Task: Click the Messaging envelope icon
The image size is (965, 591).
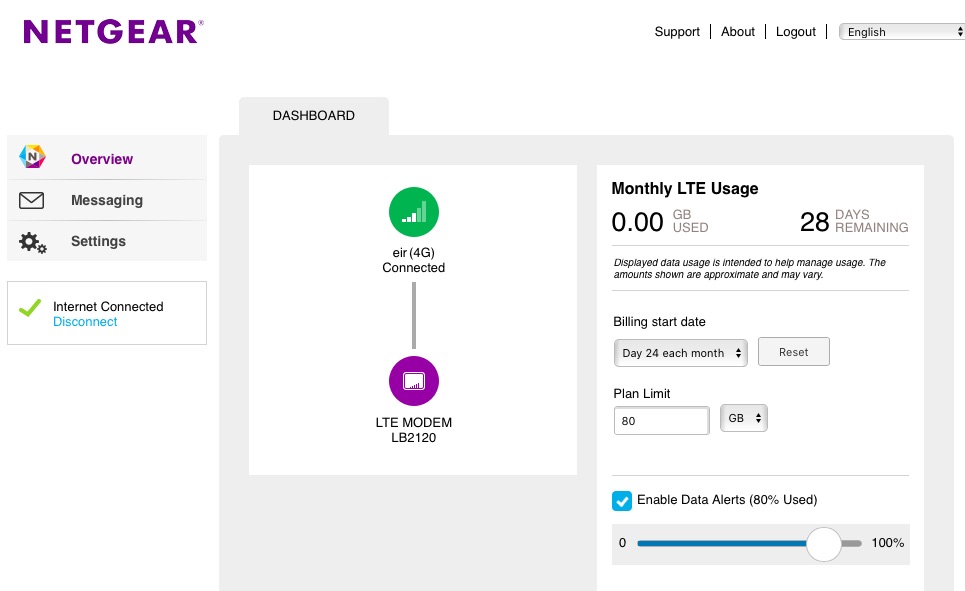Action: coord(32,200)
